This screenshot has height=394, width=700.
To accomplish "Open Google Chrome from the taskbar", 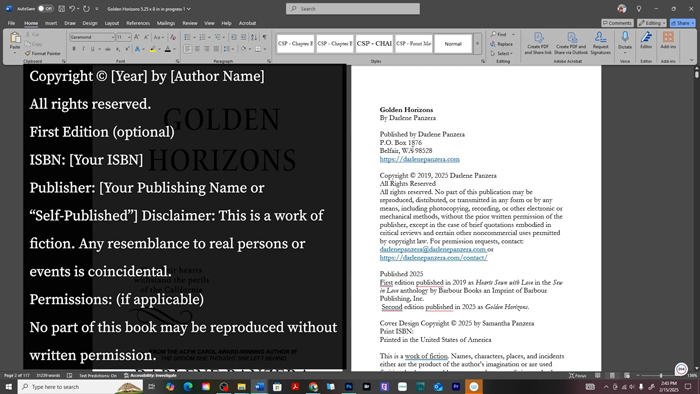I will 313,386.
